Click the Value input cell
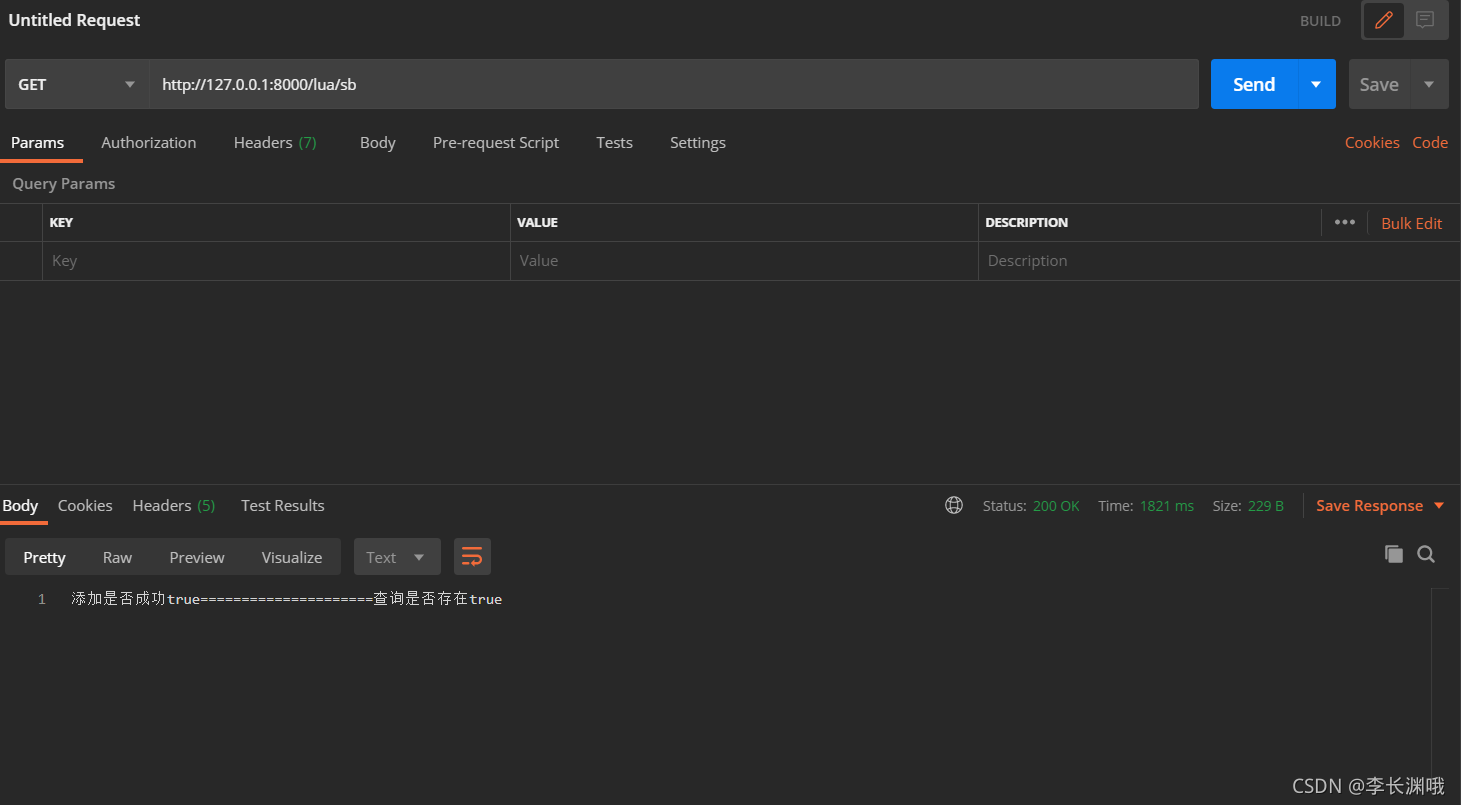The width and height of the screenshot is (1461, 805). pyautogui.click(x=744, y=261)
